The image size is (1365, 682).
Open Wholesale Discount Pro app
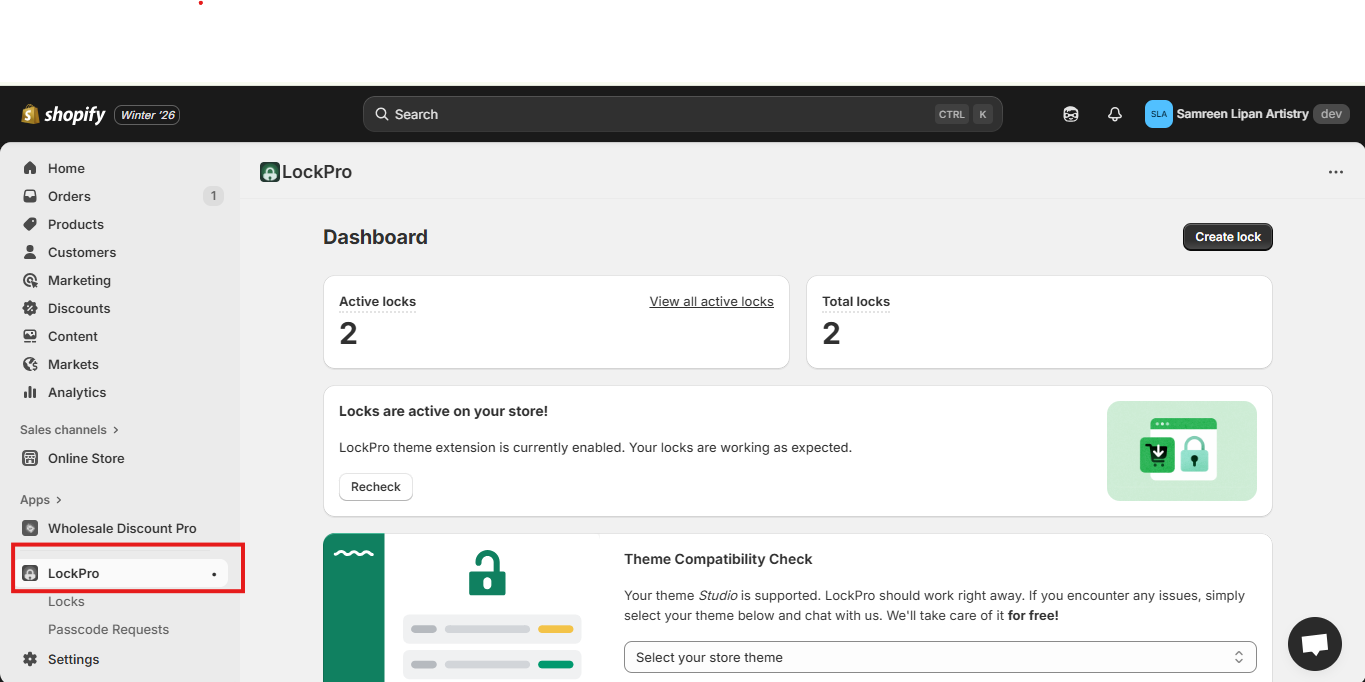(x=121, y=528)
